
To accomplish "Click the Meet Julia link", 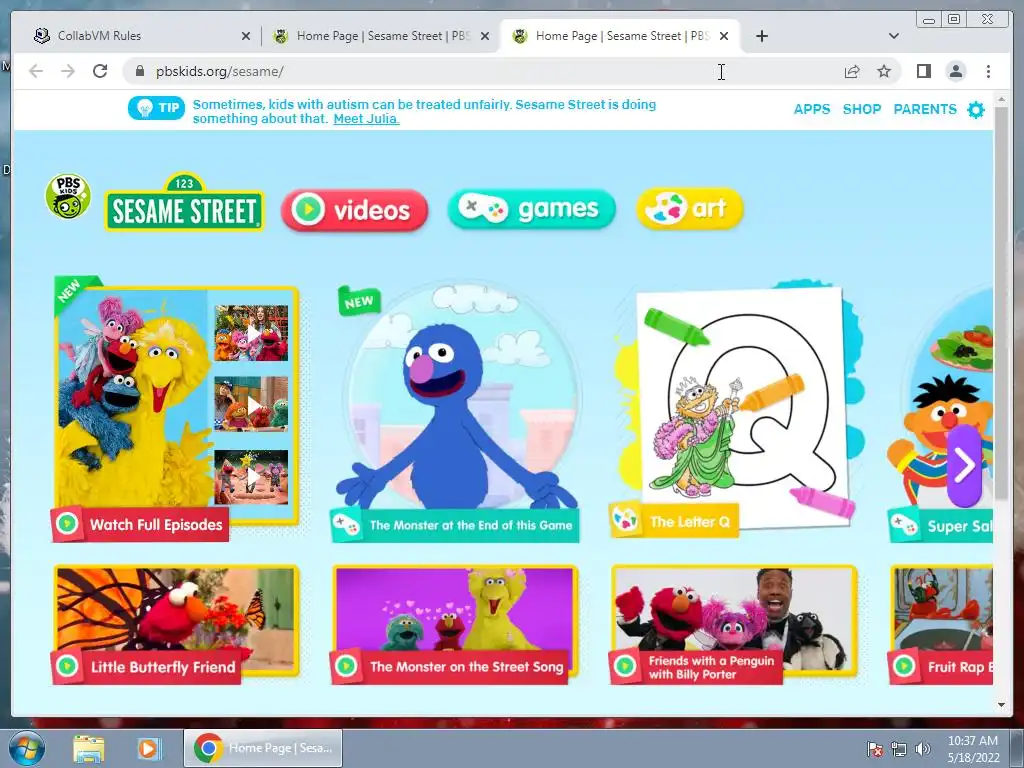I will (x=366, y=119).
